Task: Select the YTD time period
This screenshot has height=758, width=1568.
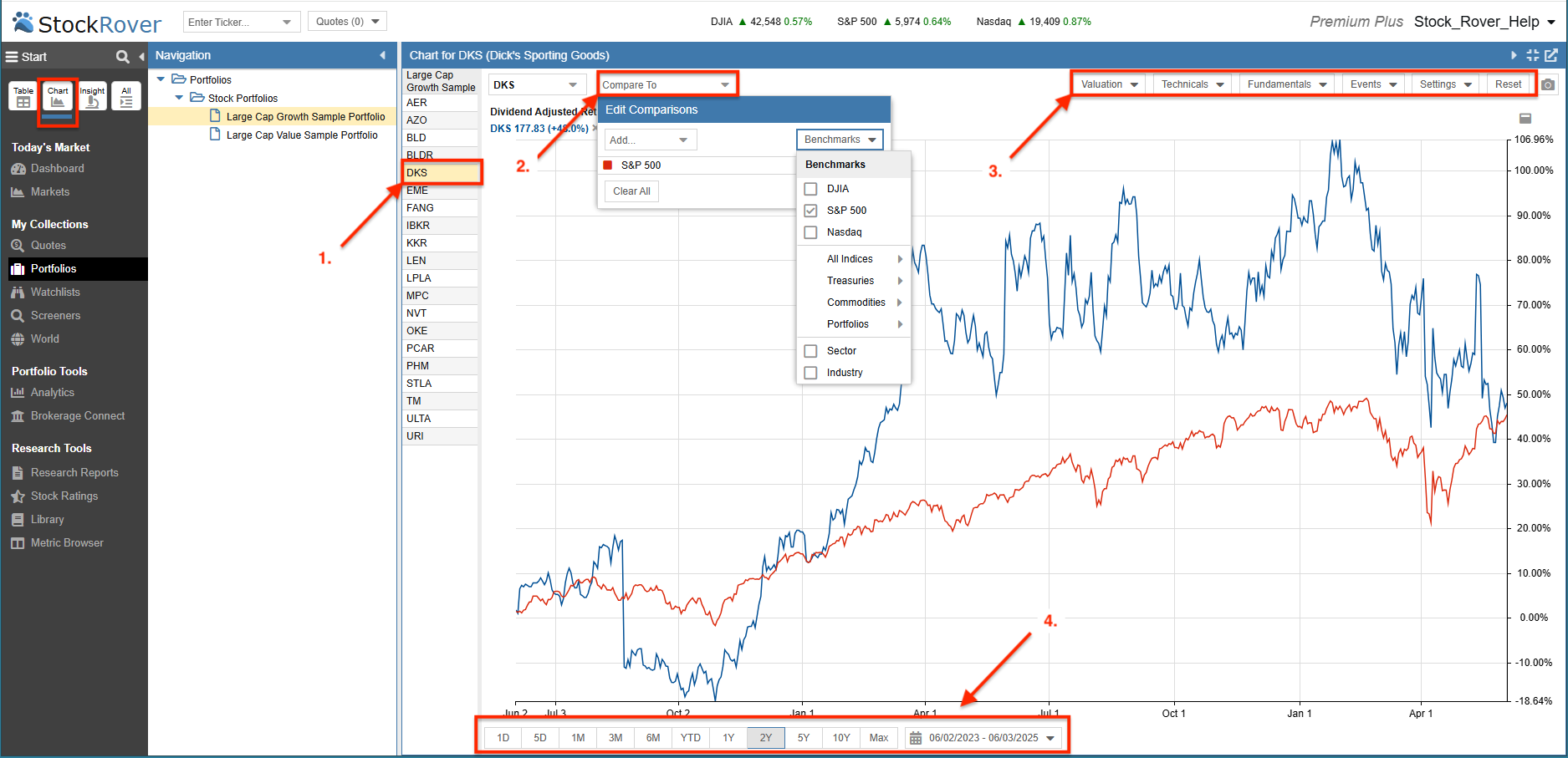Action: pos(691,738)
